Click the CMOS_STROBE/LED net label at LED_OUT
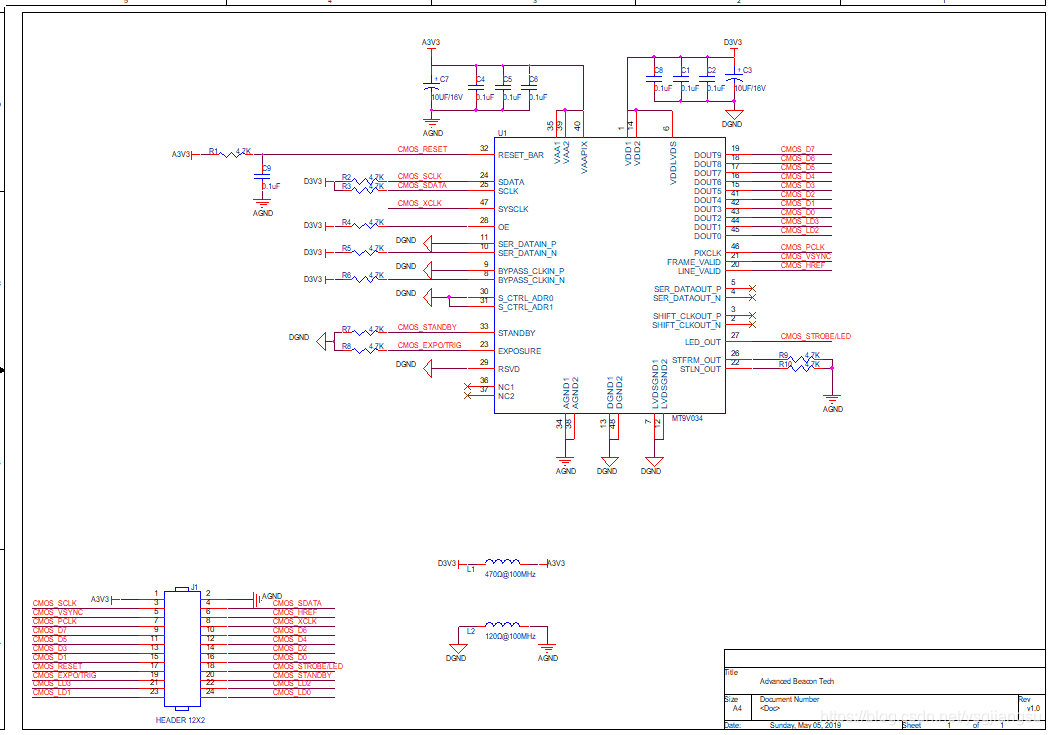 815,336
